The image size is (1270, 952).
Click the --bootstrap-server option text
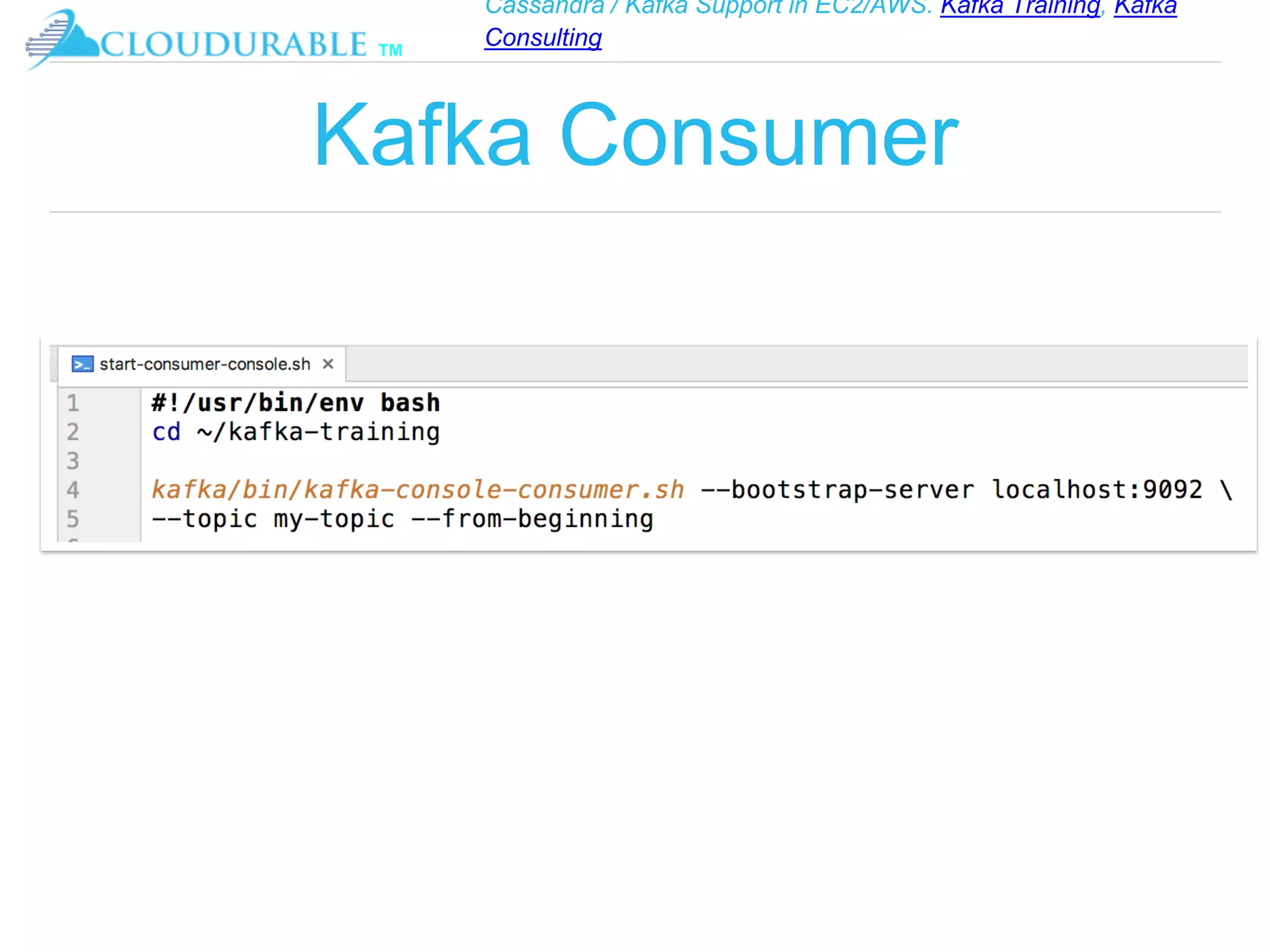837,490
